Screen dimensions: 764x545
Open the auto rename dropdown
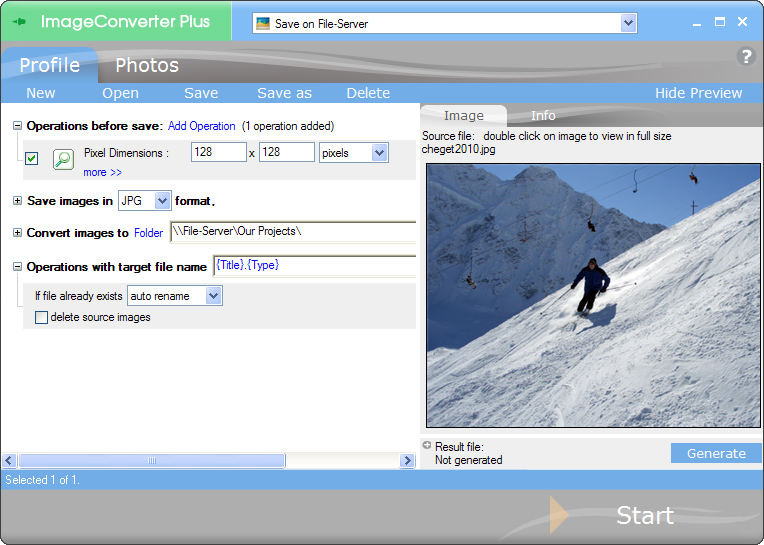tap(212, 296)
